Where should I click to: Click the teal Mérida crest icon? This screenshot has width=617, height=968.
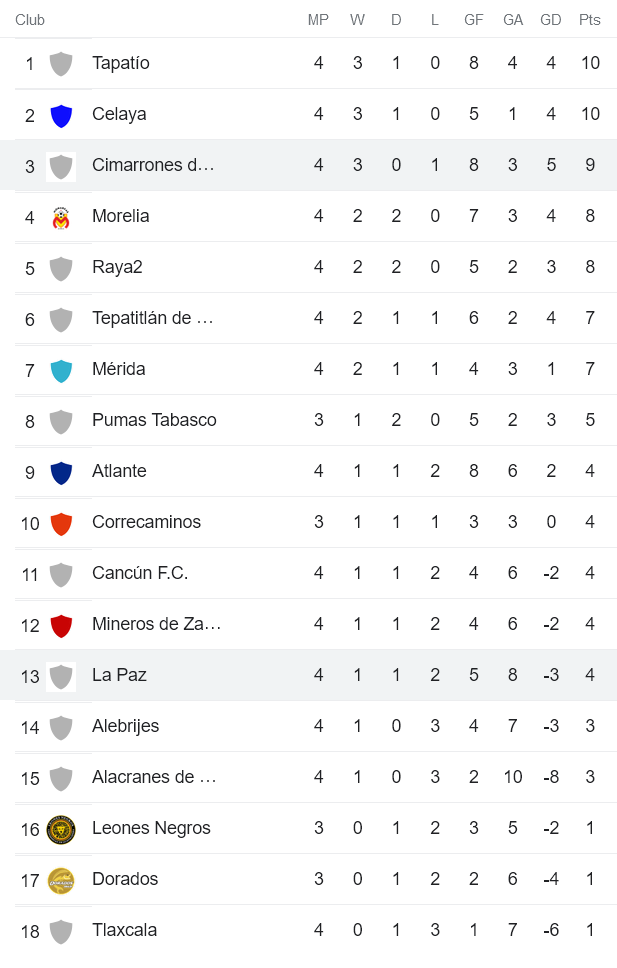(62, 369)
